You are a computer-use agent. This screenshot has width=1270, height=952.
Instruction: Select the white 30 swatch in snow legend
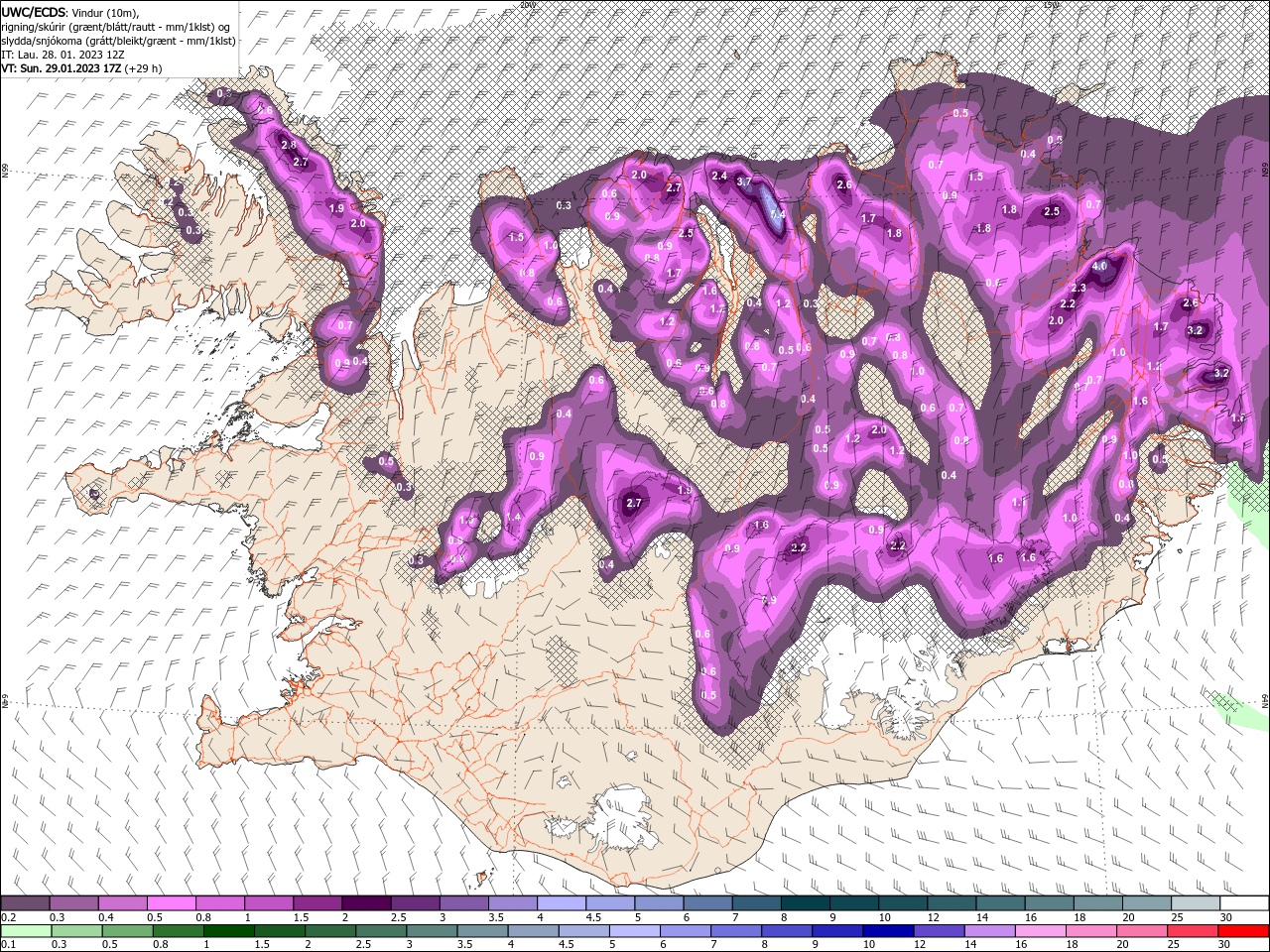[x=1243, y=903]
